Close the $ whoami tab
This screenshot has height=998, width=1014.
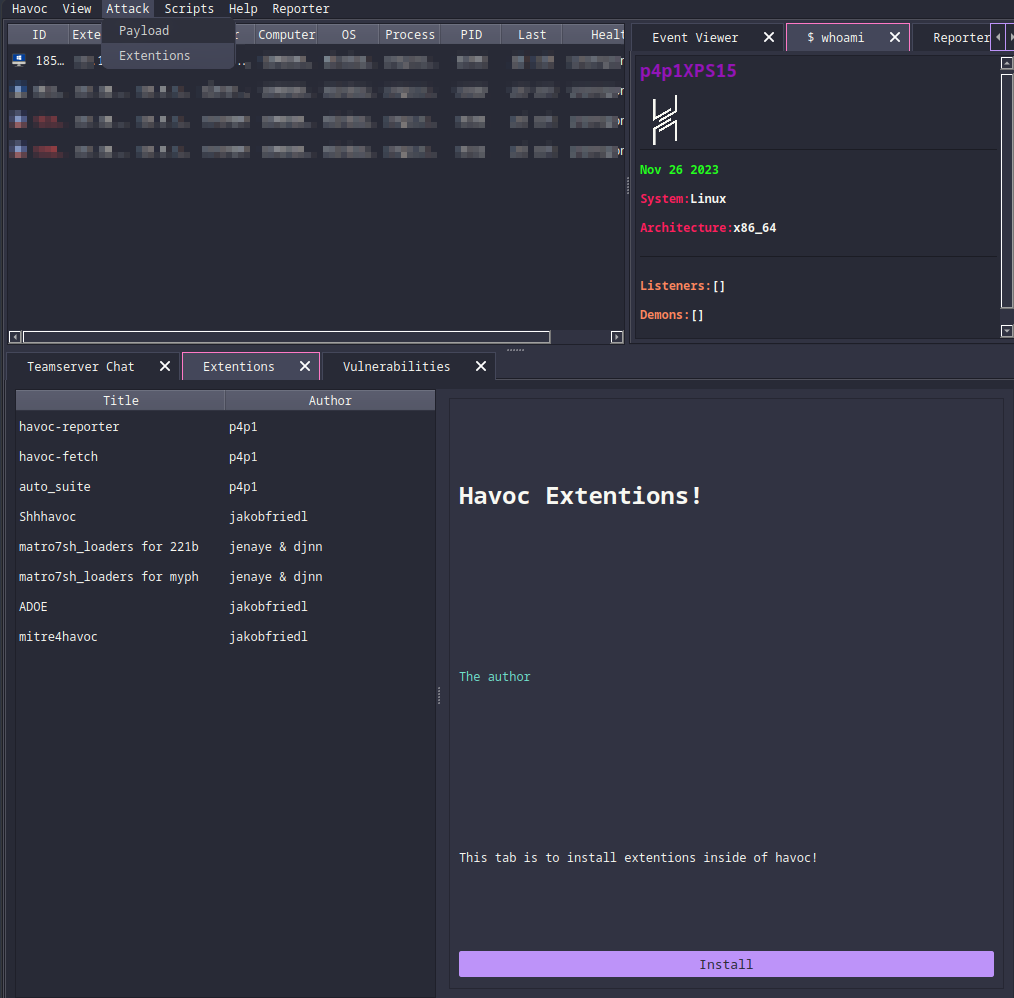pos(894,37)
